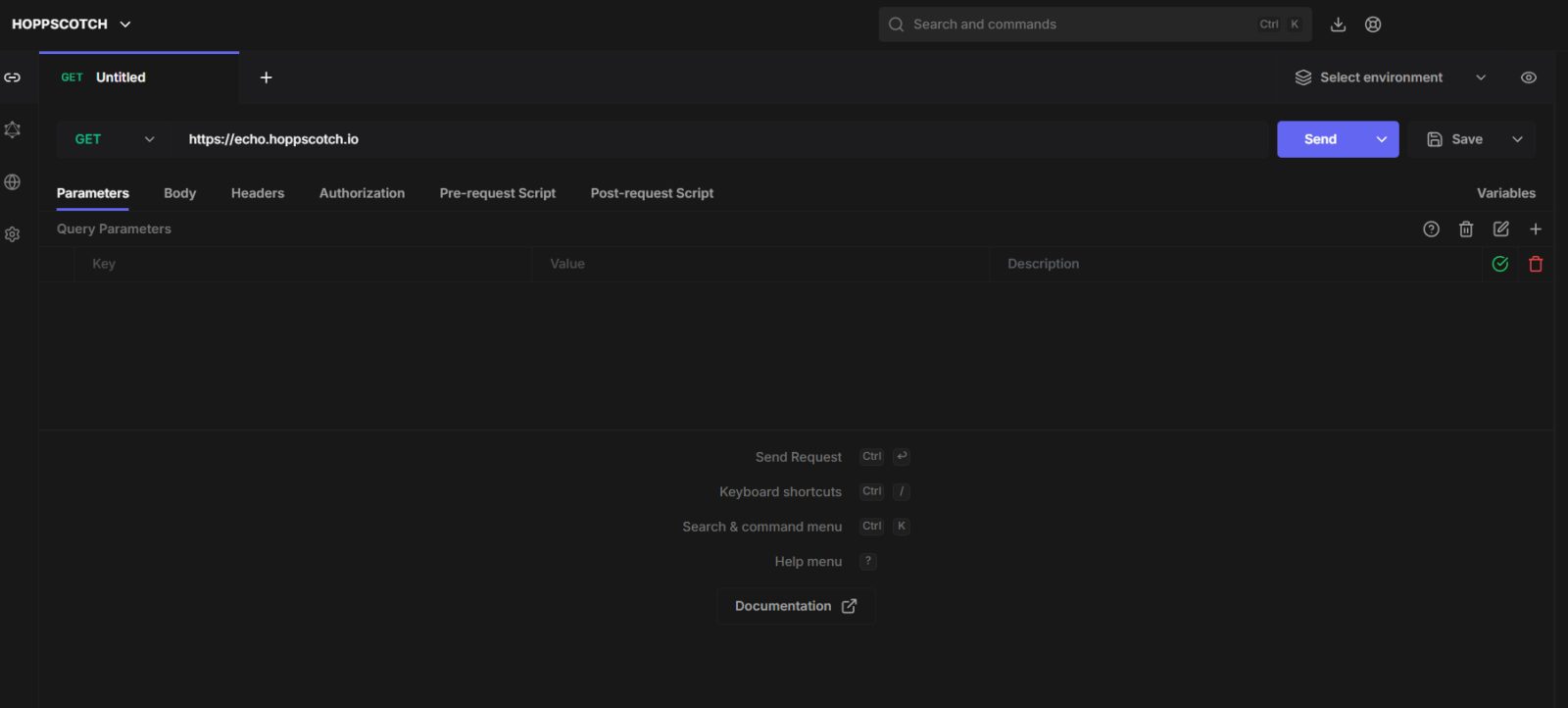Focus the Search and commands box
This screenshot has width=1568, height=708.
[x=1095, y=25]
